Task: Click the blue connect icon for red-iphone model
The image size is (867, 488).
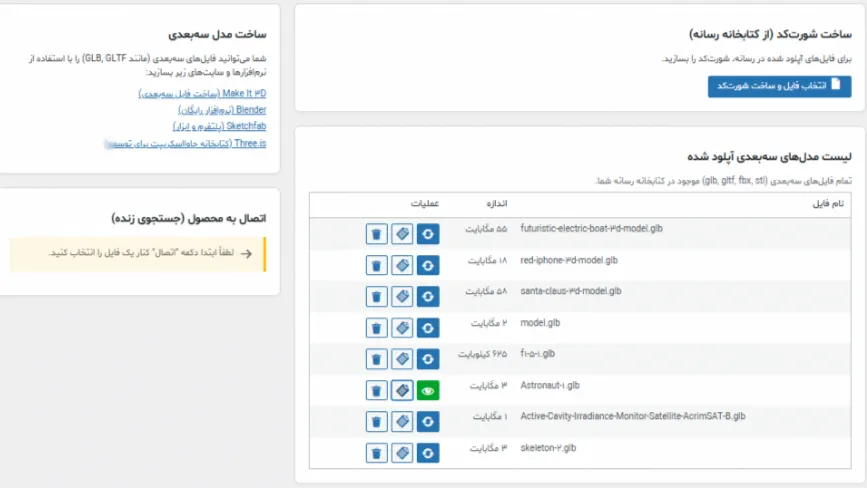Action: click(x=427, y=265)
